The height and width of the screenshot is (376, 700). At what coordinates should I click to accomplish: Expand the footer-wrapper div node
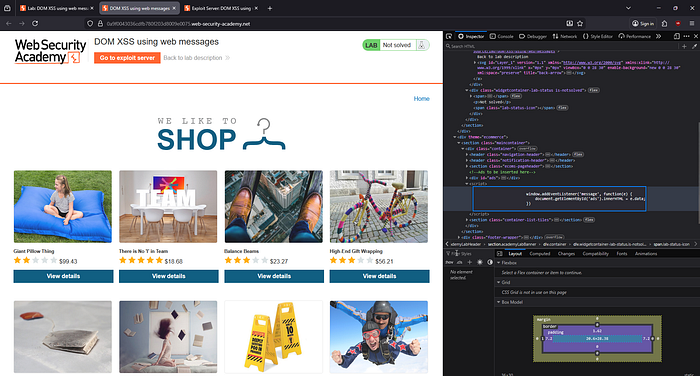[459, 237]
